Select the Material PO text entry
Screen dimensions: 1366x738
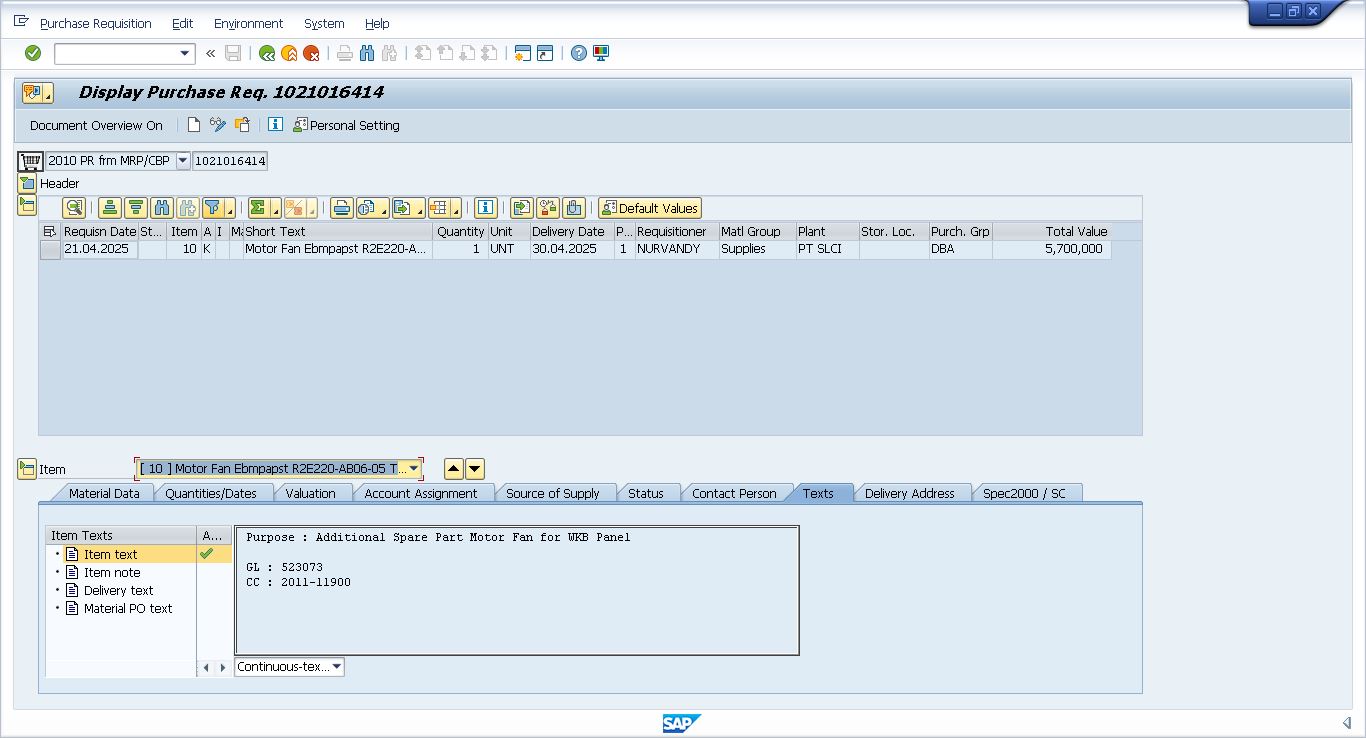tap(128, 609)
